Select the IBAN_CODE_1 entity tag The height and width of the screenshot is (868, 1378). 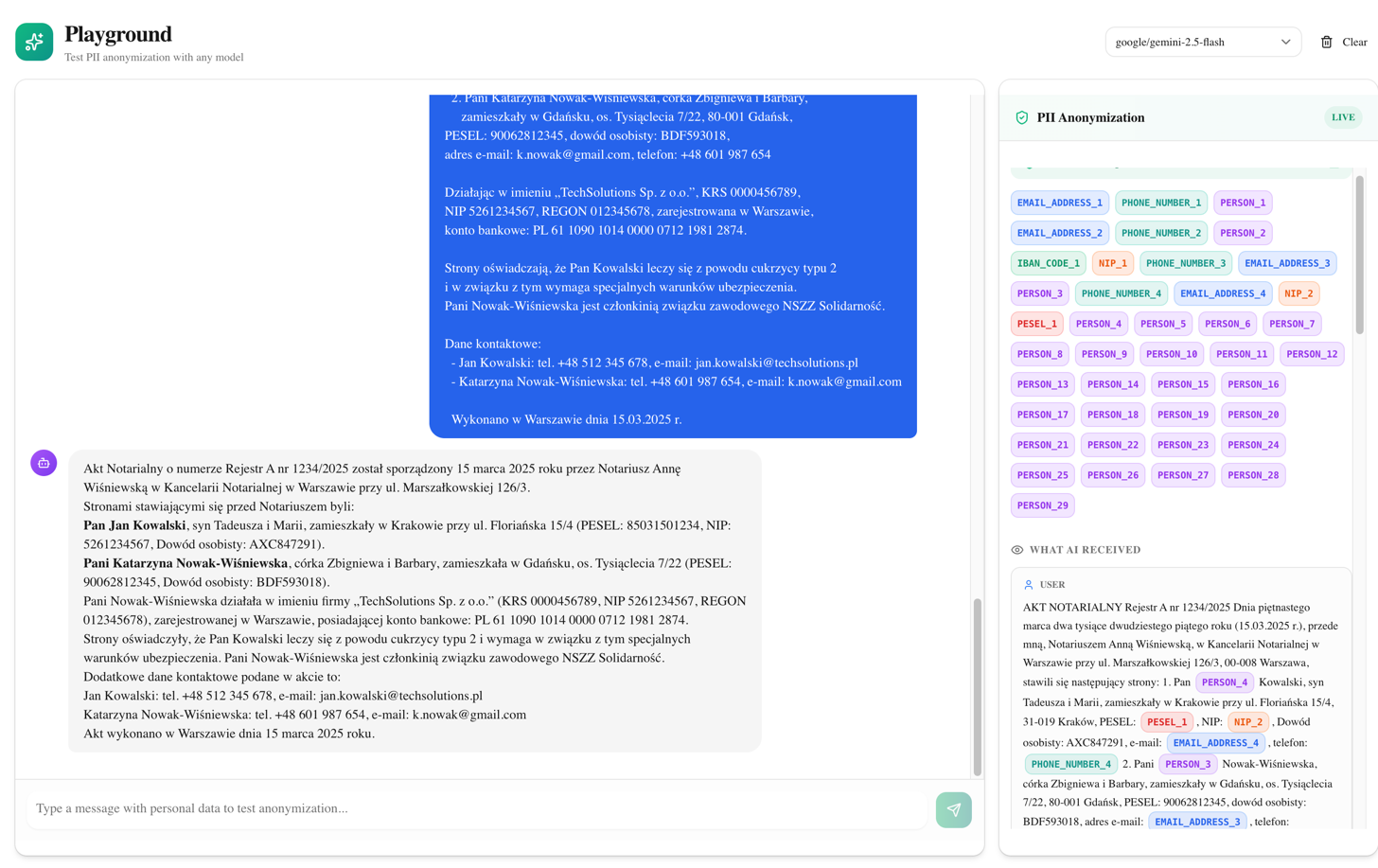(x=1048, y=263)
